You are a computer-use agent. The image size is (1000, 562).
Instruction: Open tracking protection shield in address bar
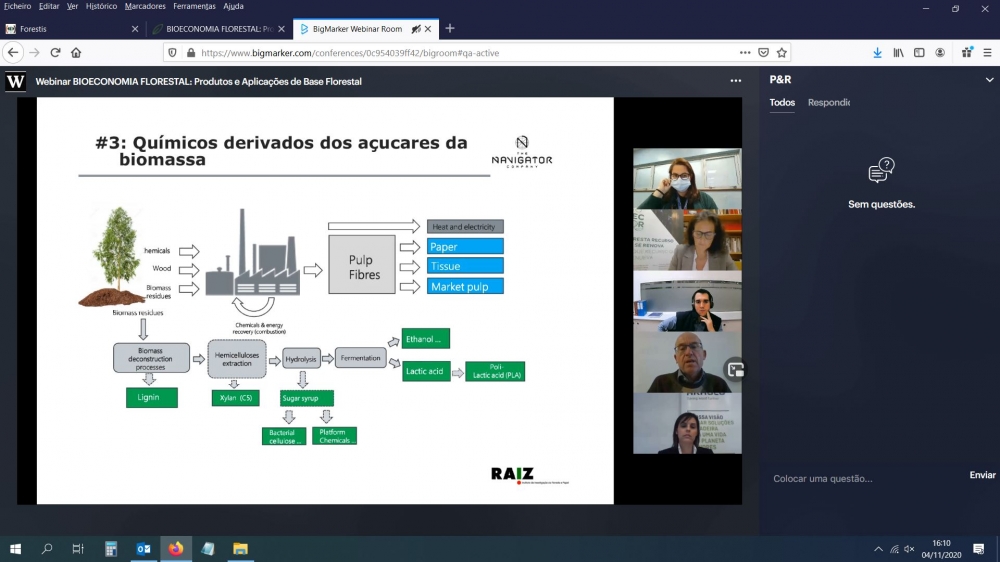[x=172, y=53]
